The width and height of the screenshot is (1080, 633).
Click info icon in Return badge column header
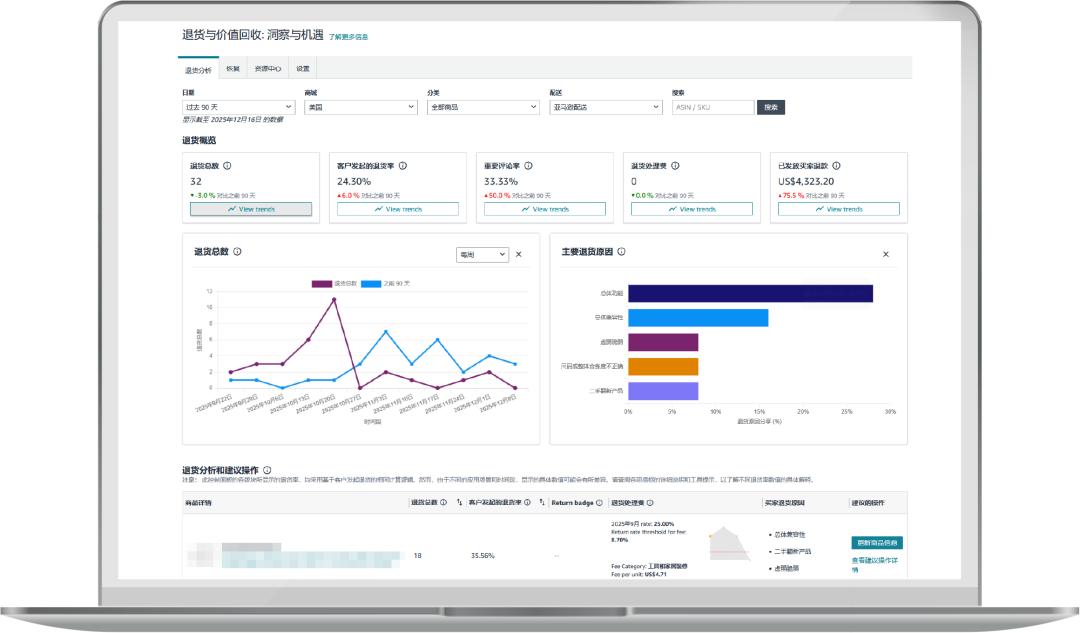pos(599,502)
